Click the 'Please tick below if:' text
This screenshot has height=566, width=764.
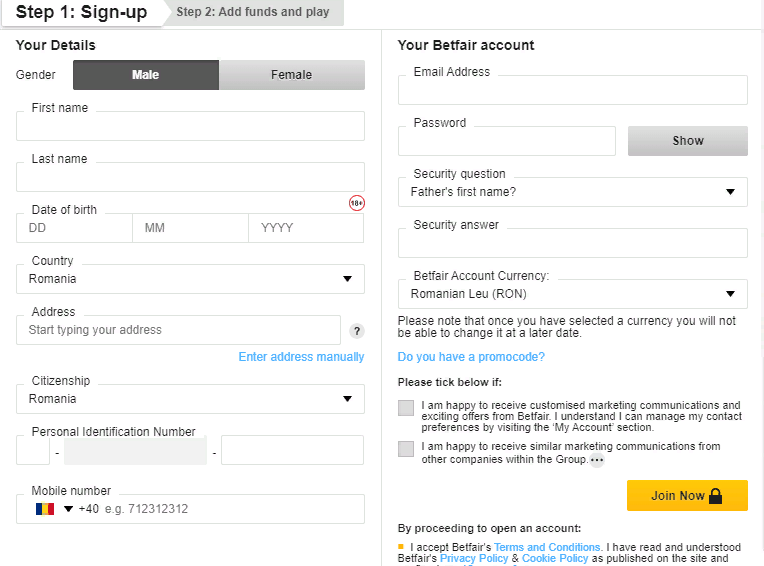pyautogui.click(x=449, y=382)
